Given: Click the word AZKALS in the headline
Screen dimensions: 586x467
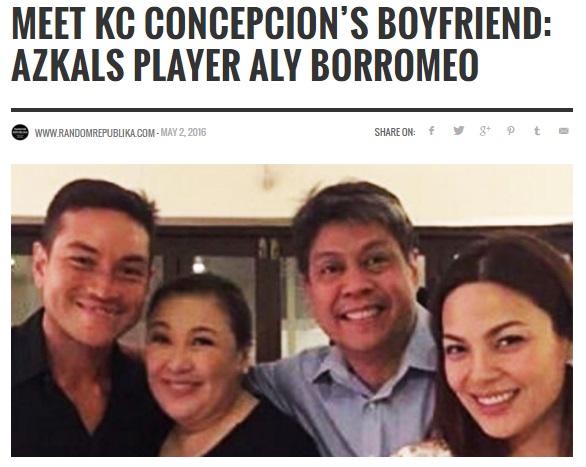Looking at the screenshot, I should click(x=68, y=65).
